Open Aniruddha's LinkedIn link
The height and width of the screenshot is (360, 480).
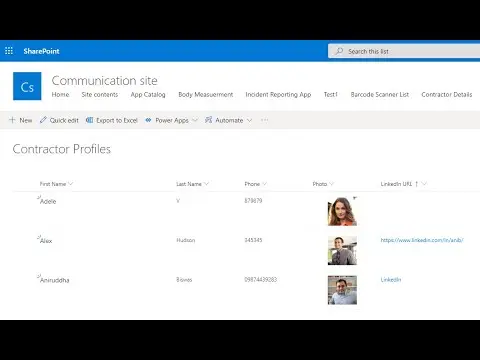[x=391, y=279]
